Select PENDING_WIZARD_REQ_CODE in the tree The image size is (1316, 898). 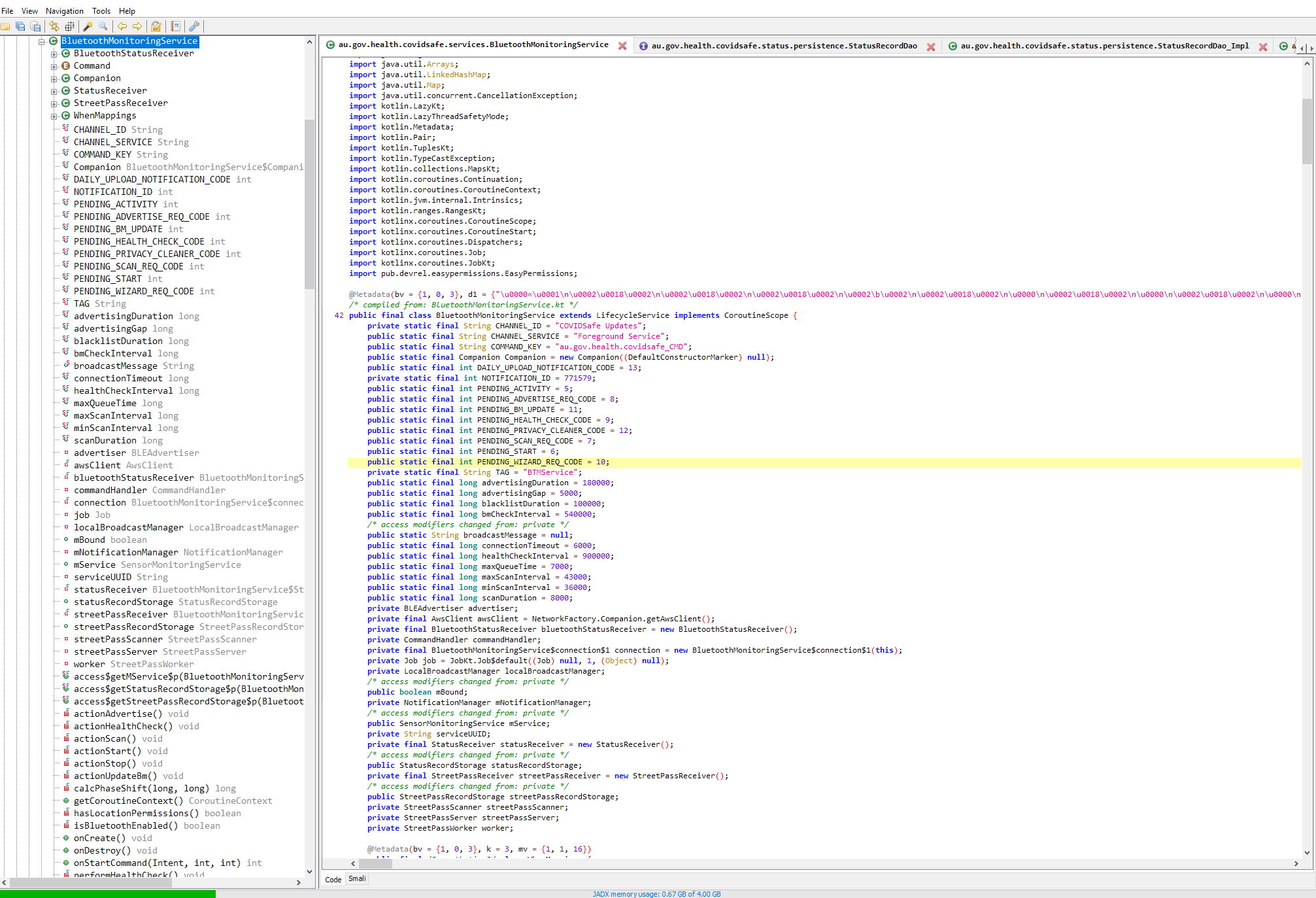coord(144,291)
